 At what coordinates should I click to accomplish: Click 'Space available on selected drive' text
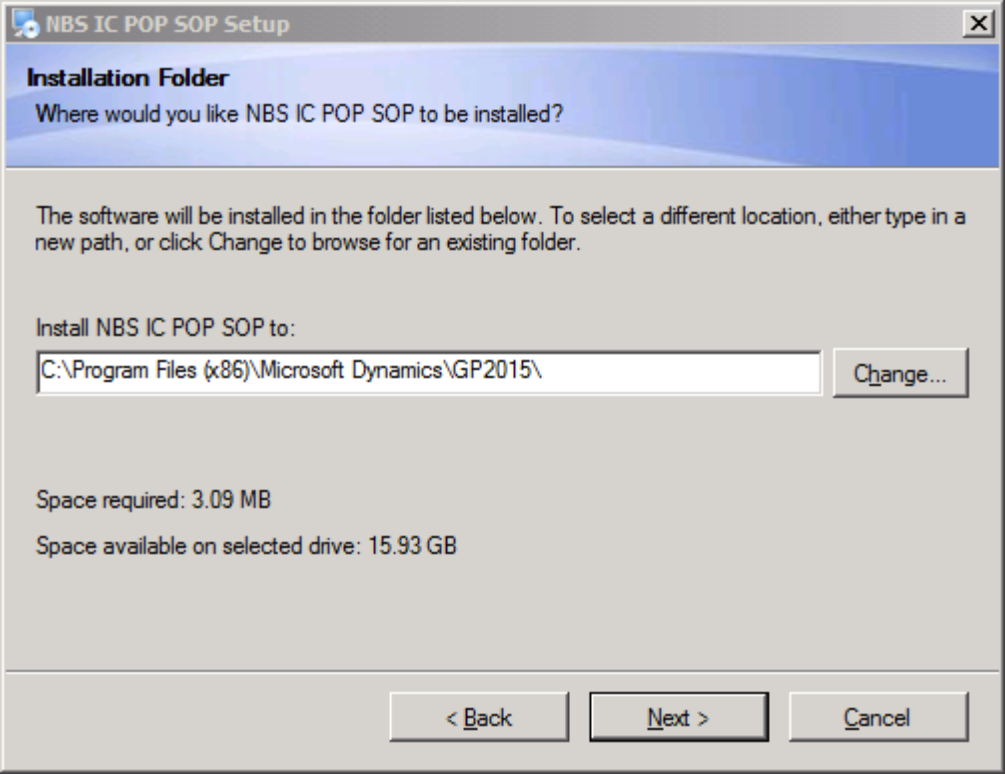tap(246, 546)
